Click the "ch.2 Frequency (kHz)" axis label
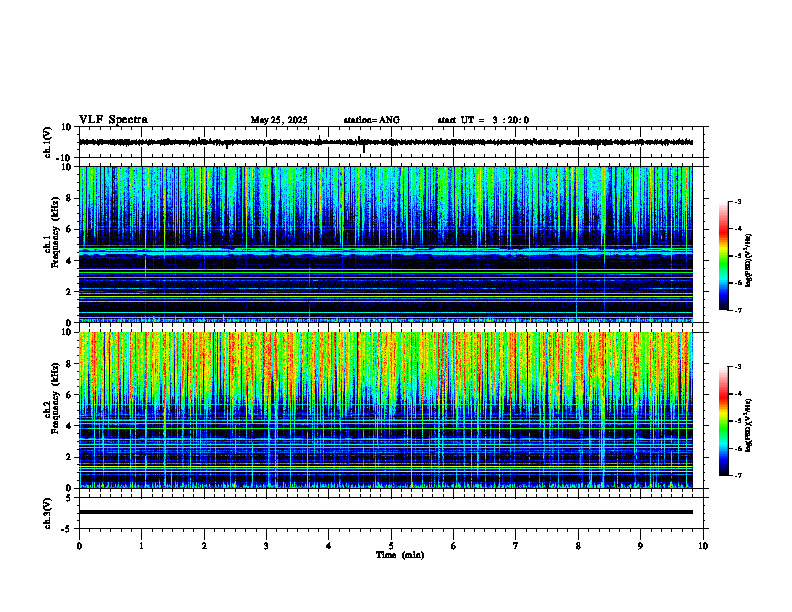792x612 pixels. (52, 398)
